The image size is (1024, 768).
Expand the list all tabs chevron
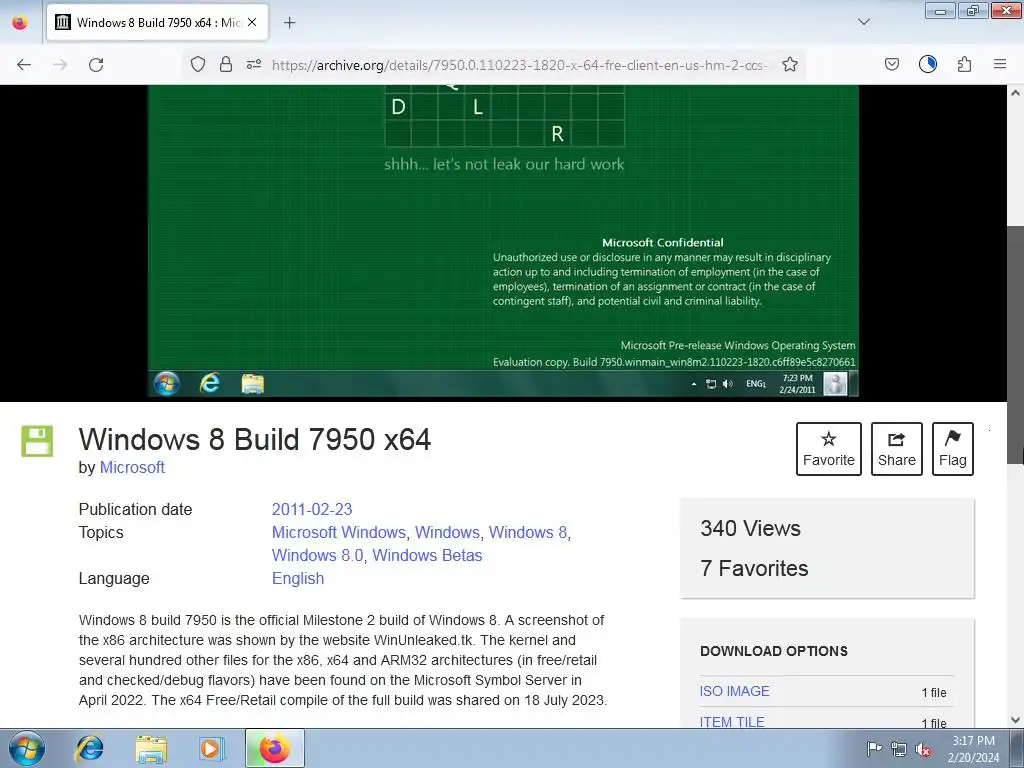coord(863,22)
